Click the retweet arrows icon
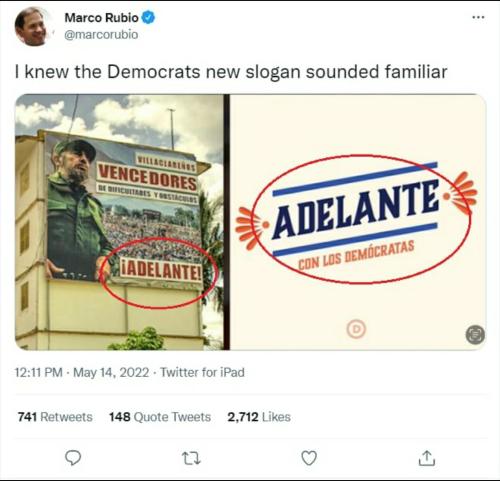 click(x=192, y=458)
